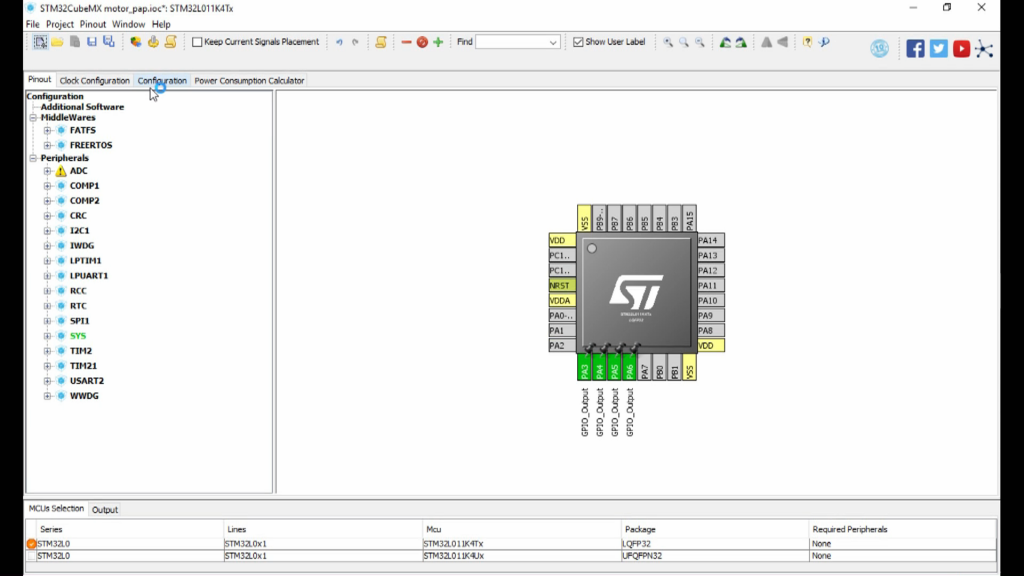
Task: Enable Keep Current Signals Placement checkbox
Action: 197,42
